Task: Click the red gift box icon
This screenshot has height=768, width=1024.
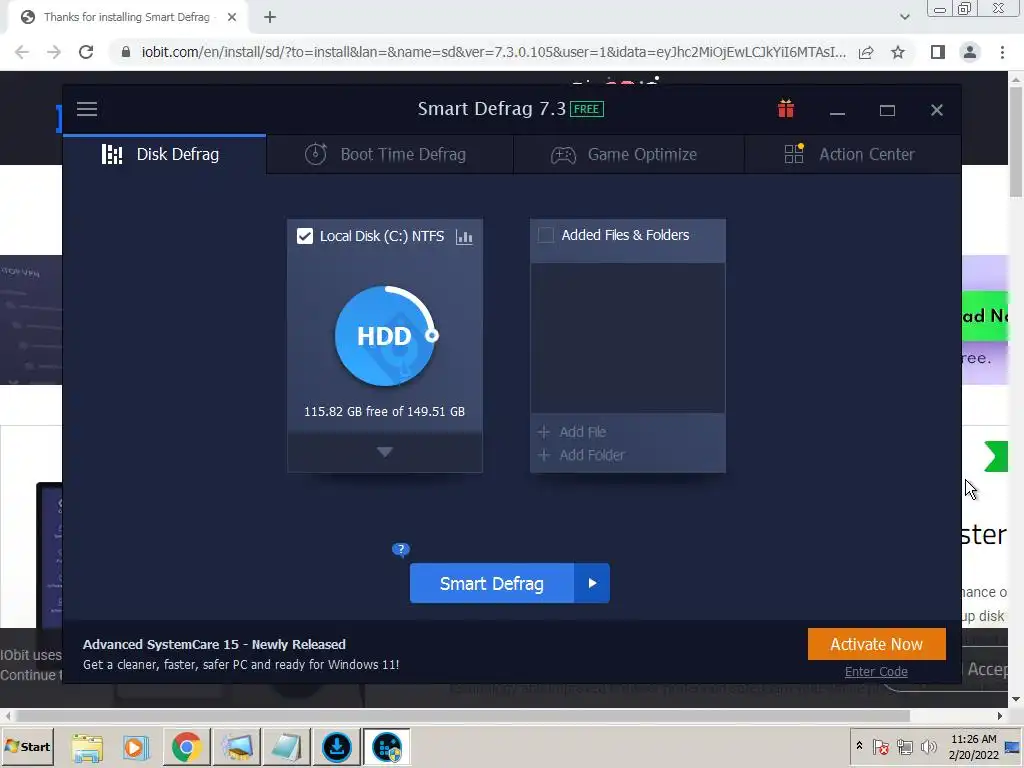Action: pos(786,108)
